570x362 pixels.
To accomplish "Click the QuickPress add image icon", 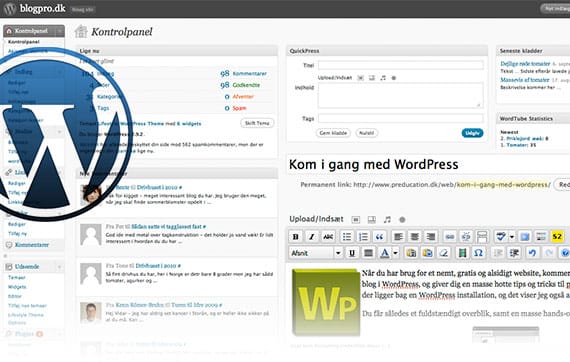I will pyautogui.click(x=361, y=78).
